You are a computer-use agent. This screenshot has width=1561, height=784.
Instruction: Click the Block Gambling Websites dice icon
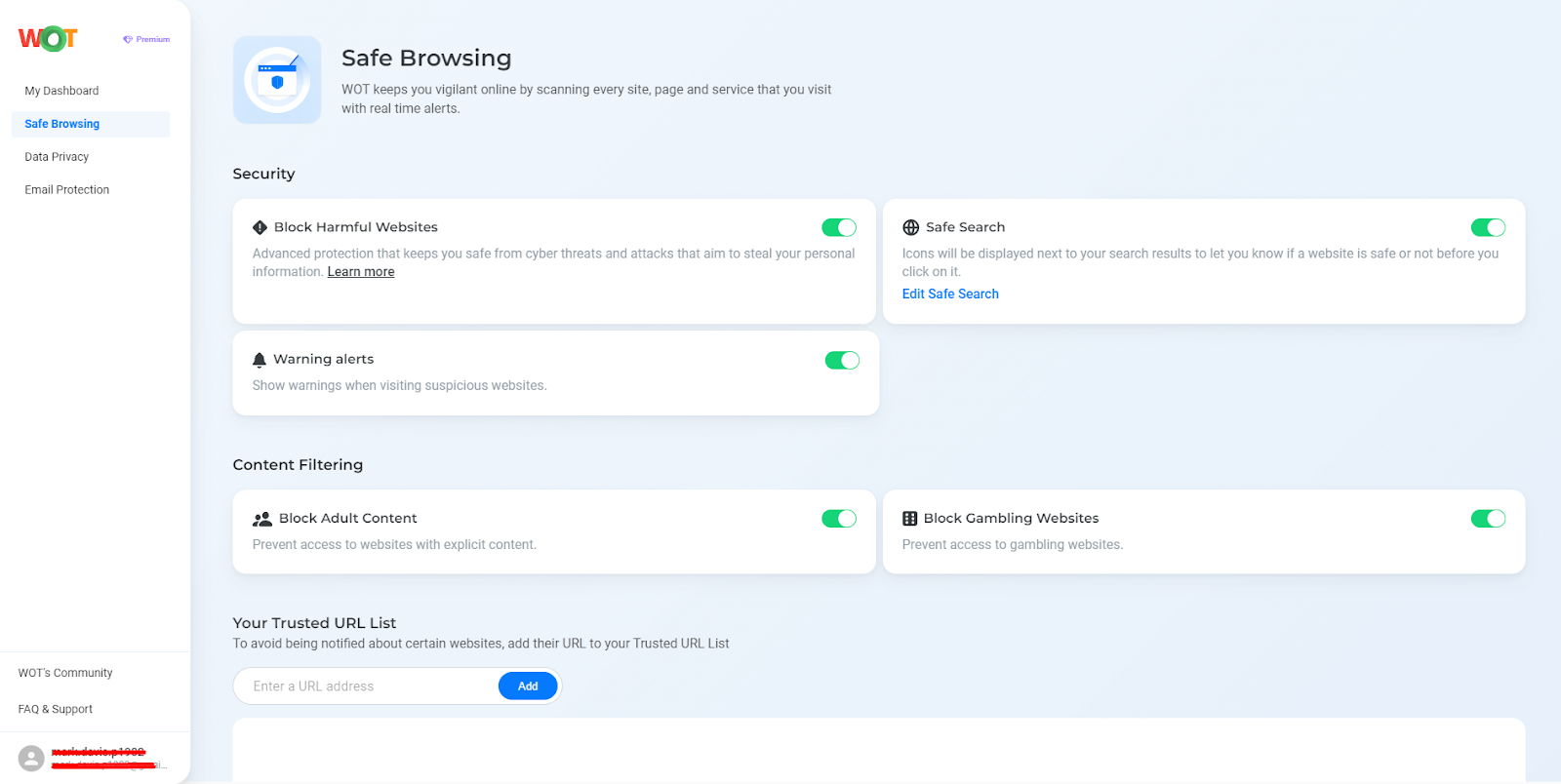pos(910,519)
